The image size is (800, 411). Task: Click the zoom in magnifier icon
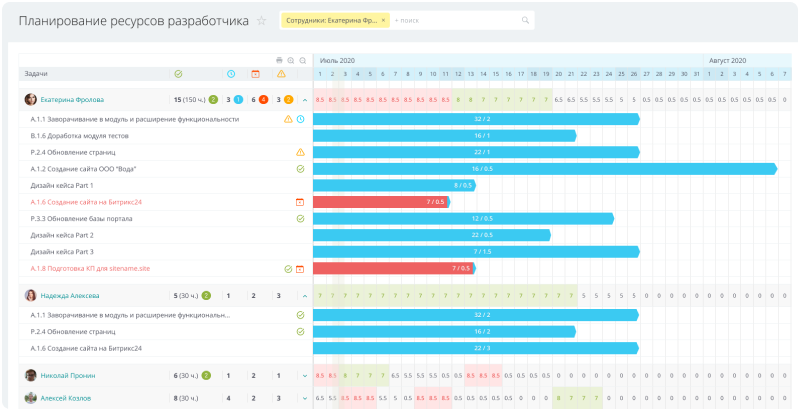(x=291, y=60)
